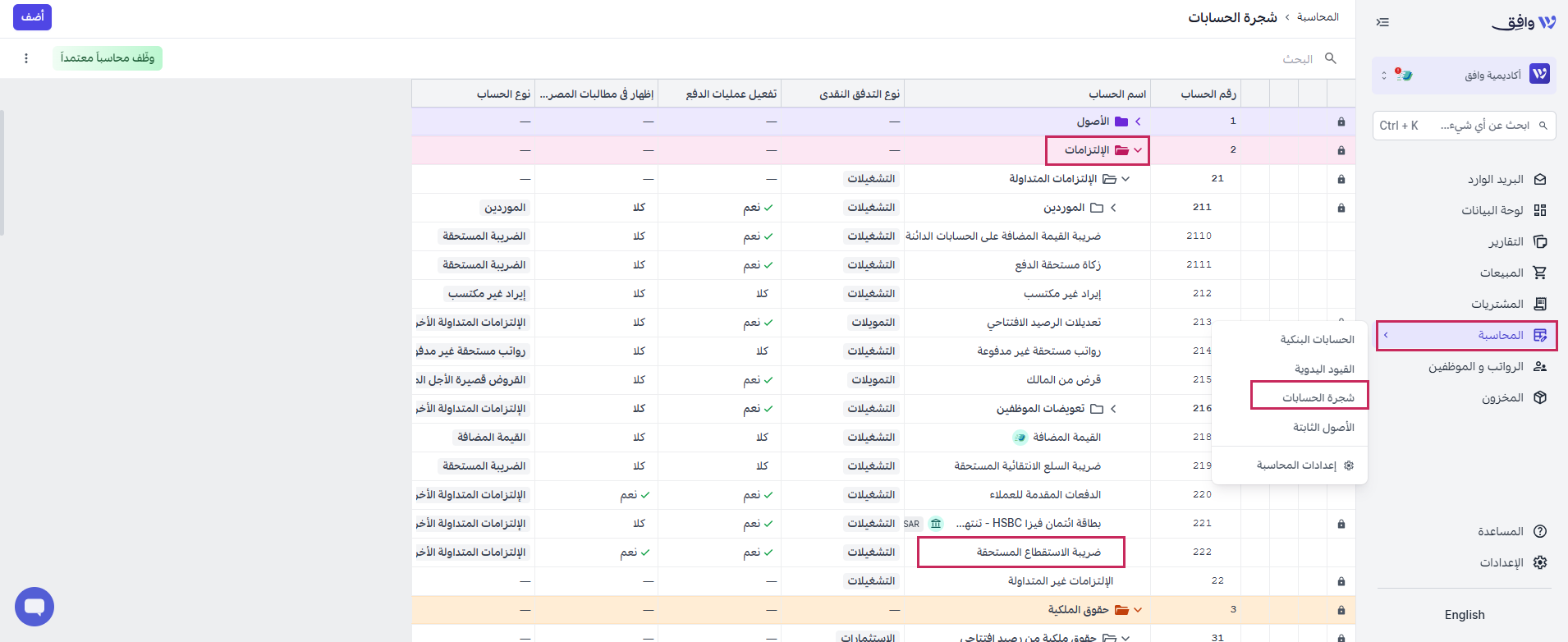Open the المحاسبة sidebar item
The height and width of the screenshot is (642, 1568).
point(1466,335)
